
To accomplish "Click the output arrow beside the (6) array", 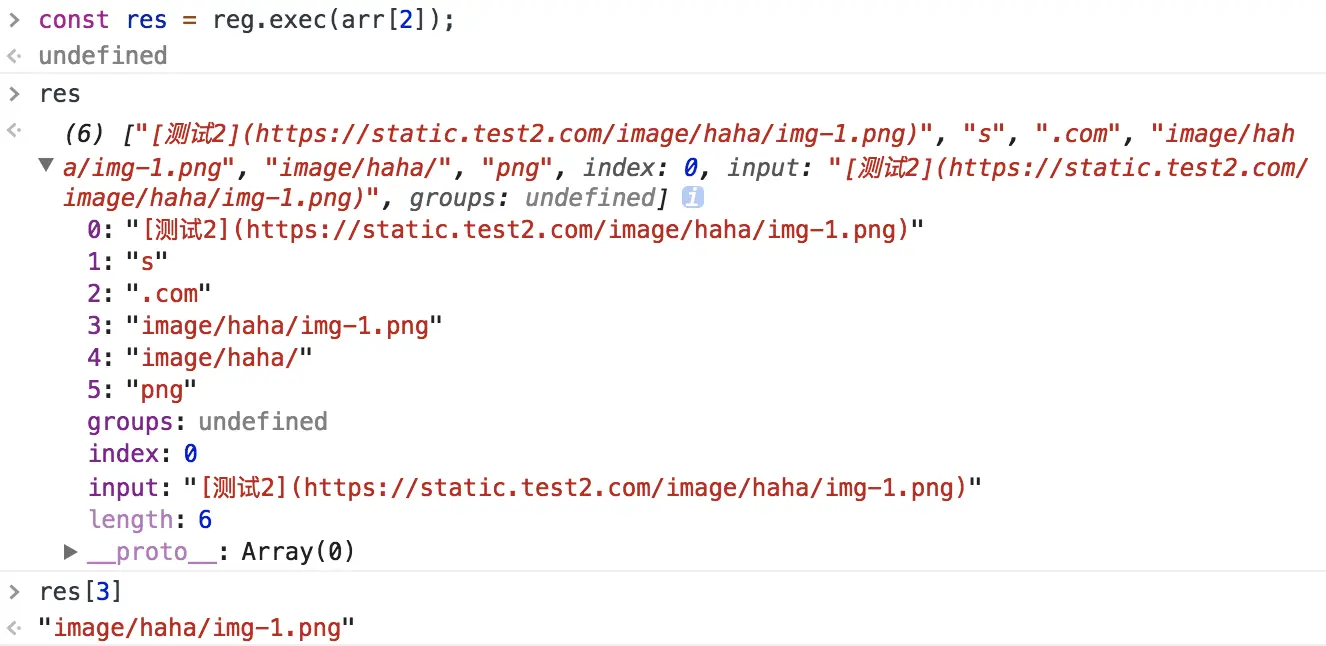I will (x=13, y=131).
